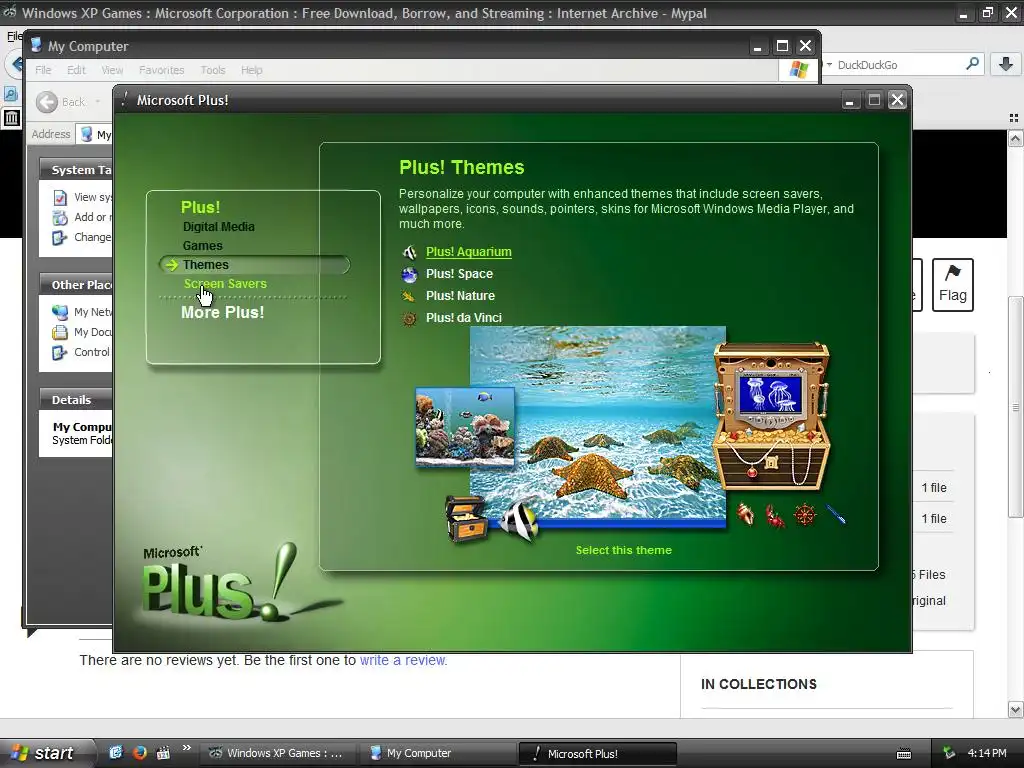Click the Nature leaf icon
This screenshot has height=768, width=1024.
point(409,296)
